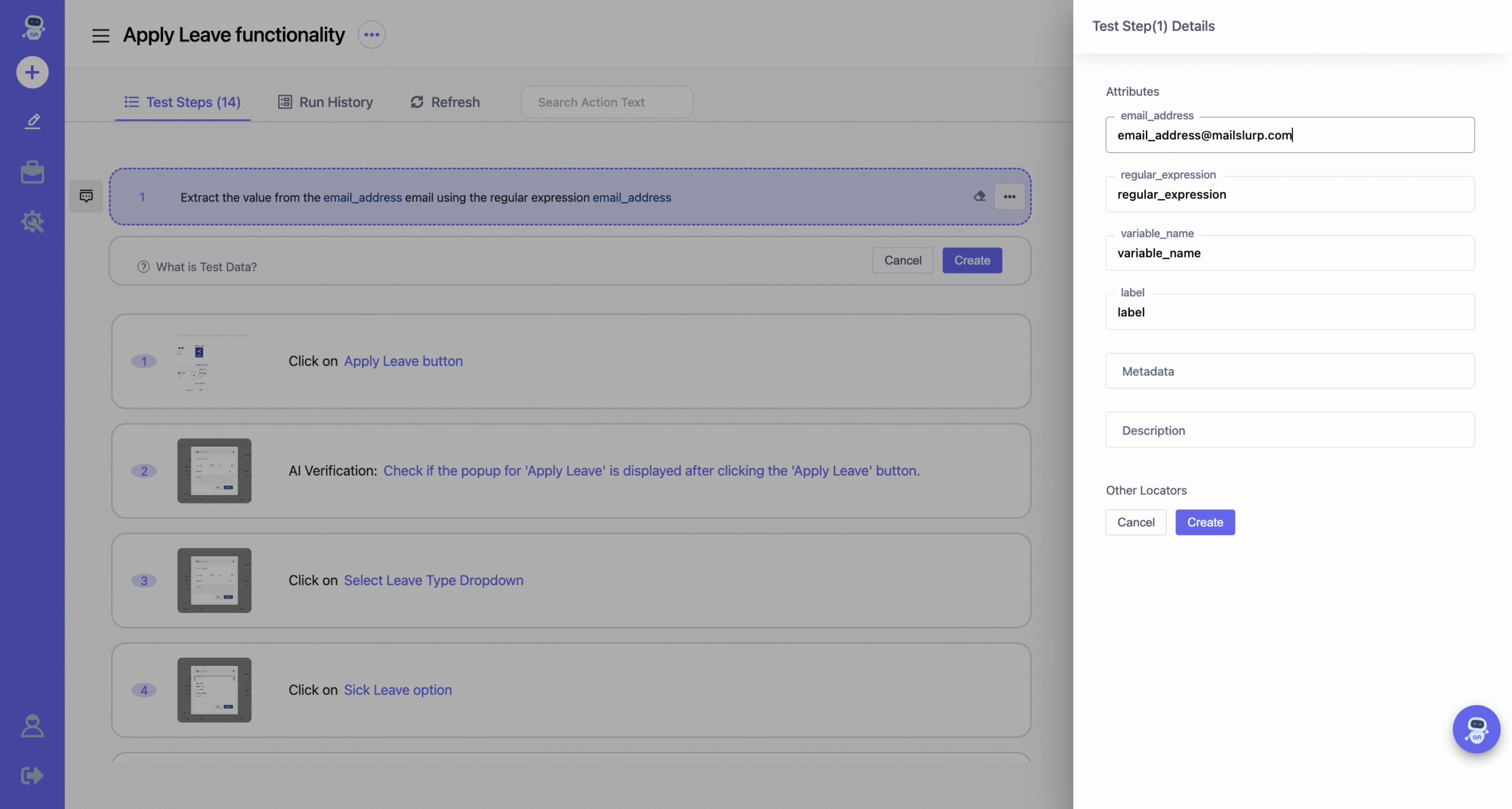Click Create button in details panel
Image resolution: width=1512 pixels, height=809 pixels.
click(1204, 522)
